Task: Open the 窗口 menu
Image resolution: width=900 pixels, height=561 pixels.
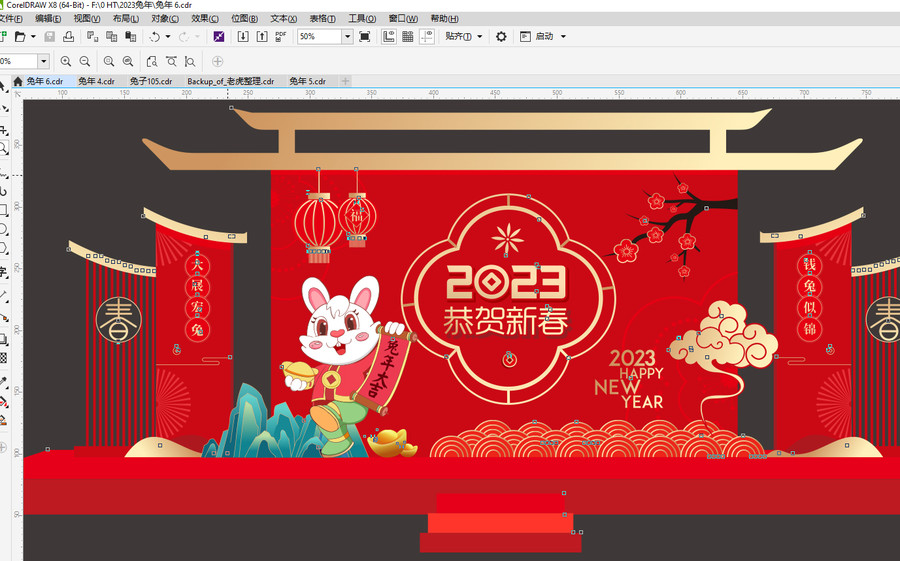Action: [403, 19]
